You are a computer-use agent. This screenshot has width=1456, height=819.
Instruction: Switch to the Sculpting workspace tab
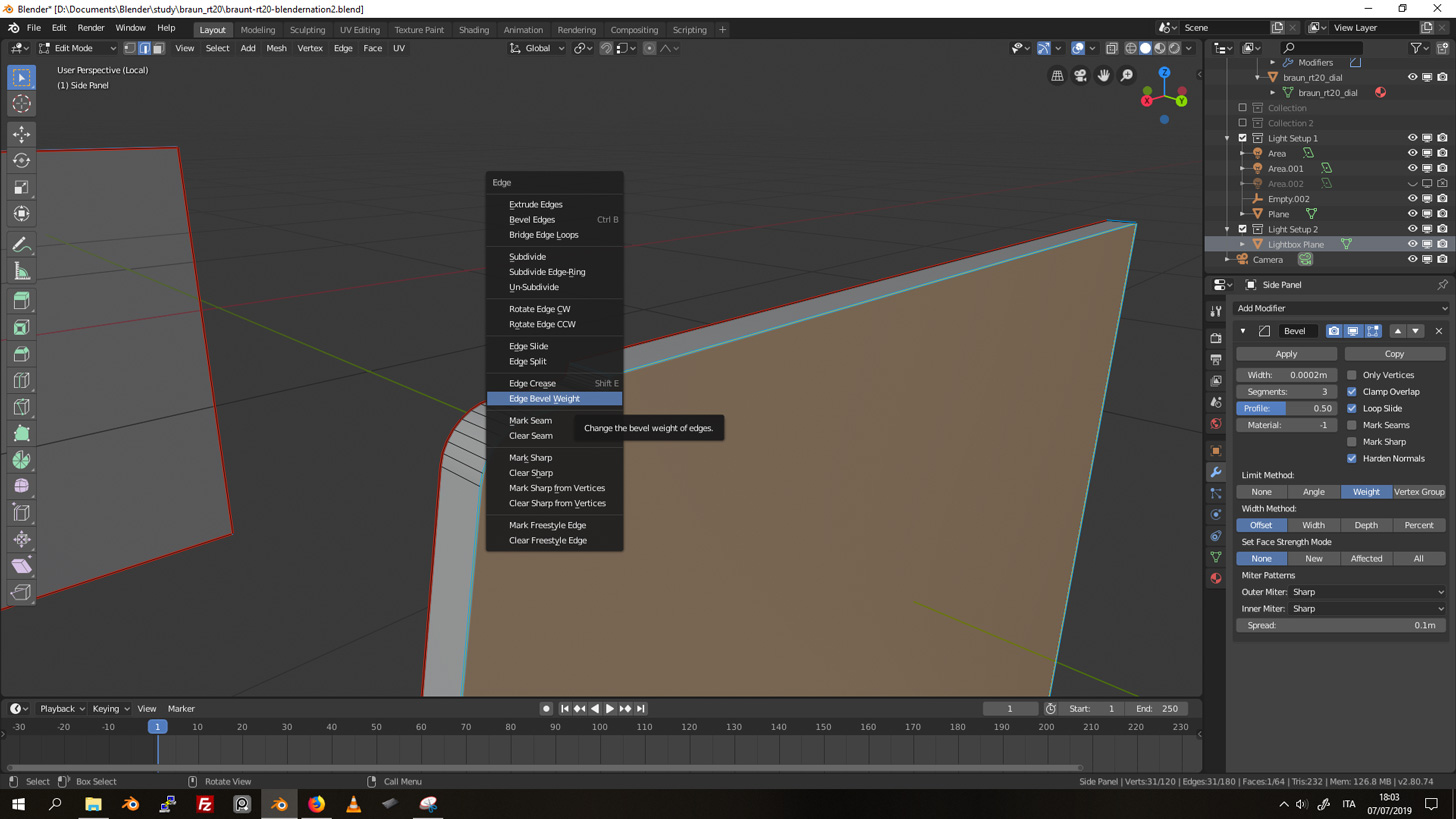click(x=307, y=30)
